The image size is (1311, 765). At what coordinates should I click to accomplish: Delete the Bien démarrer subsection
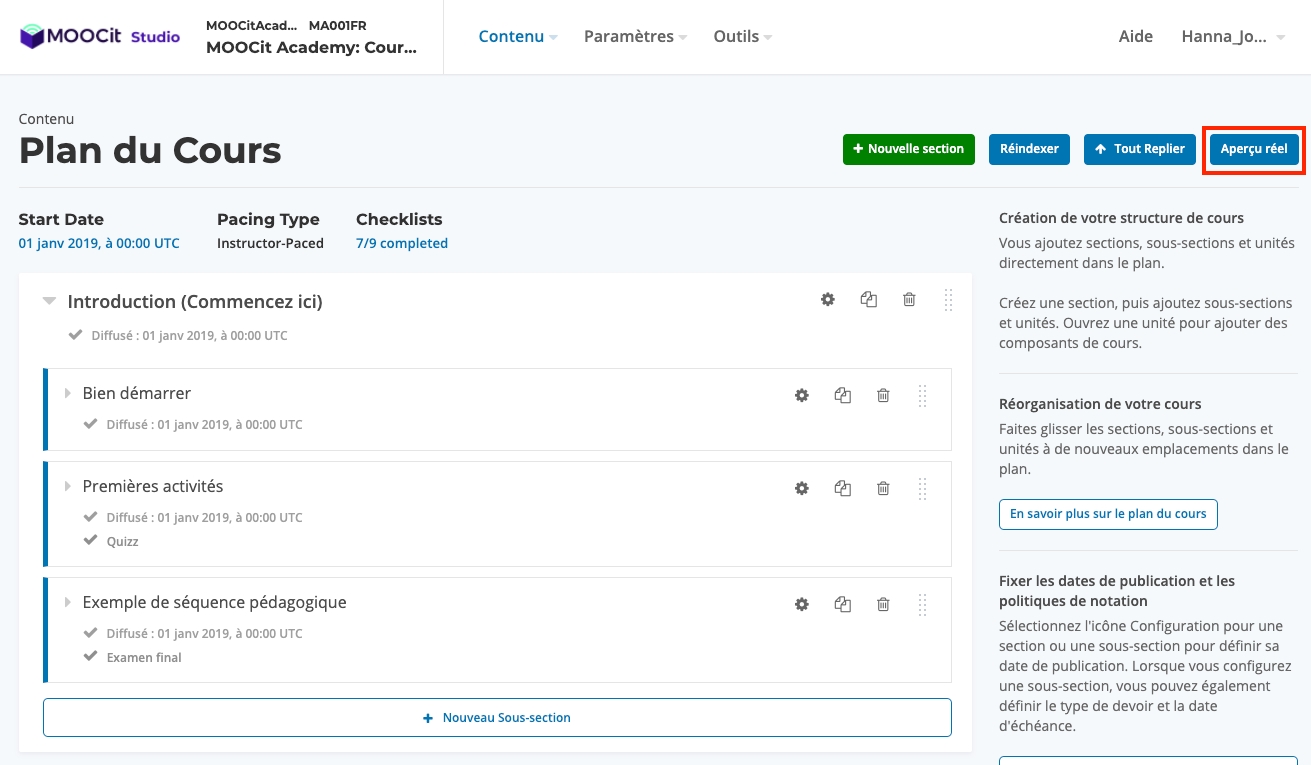(x=883, y=395)
